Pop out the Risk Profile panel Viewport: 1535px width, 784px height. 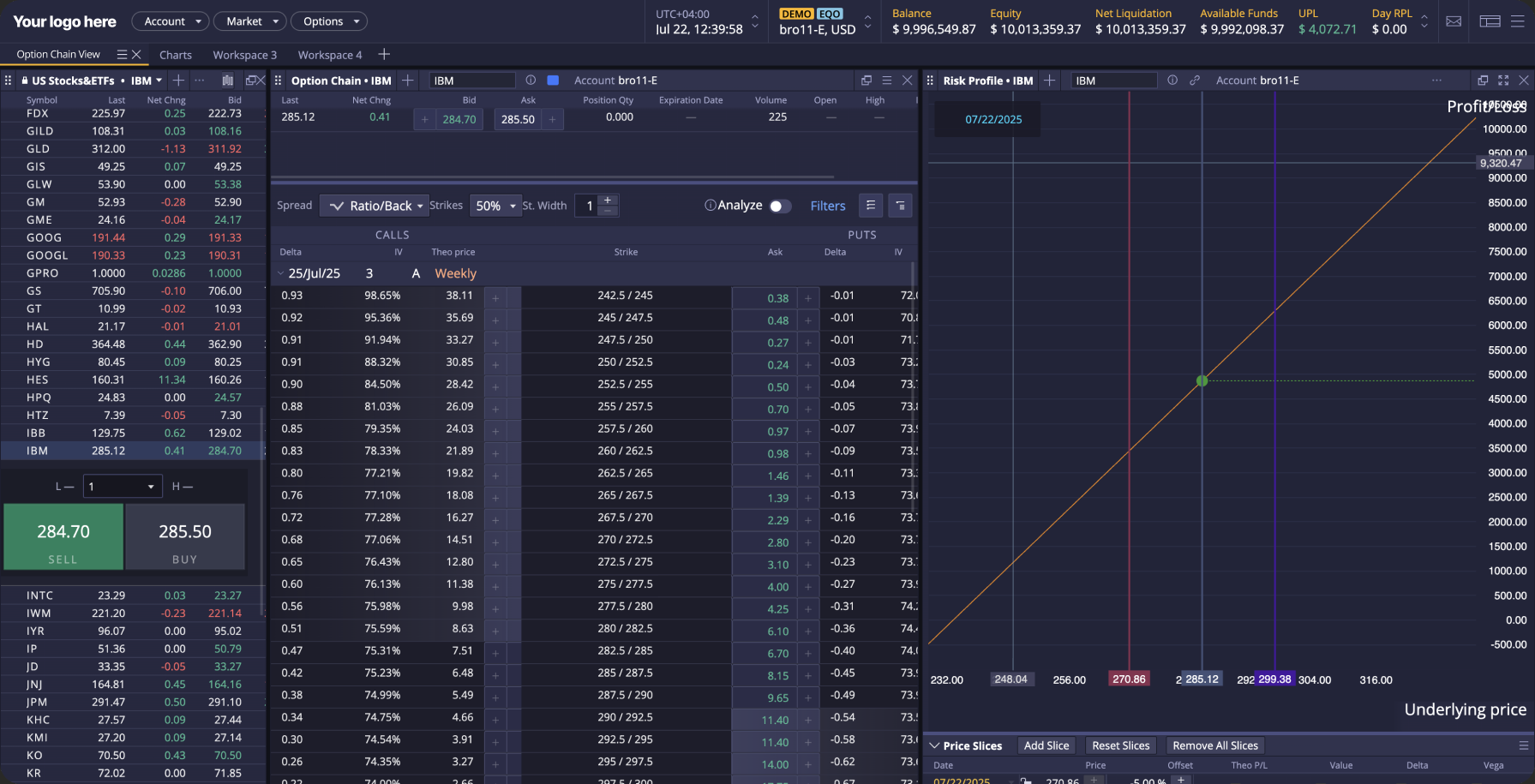[x=1483, y=80]
